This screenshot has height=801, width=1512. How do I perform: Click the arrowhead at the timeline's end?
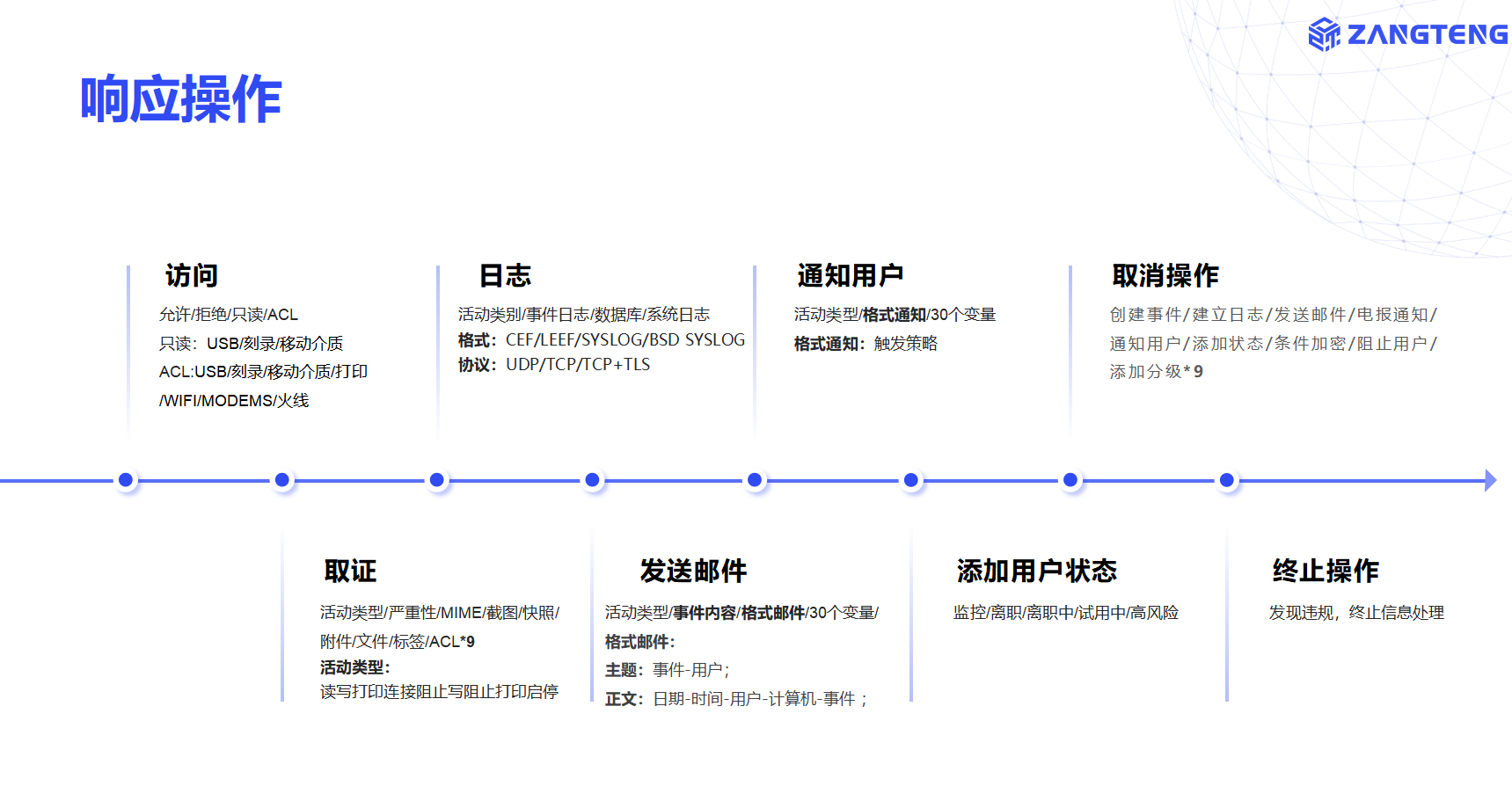1489,480
